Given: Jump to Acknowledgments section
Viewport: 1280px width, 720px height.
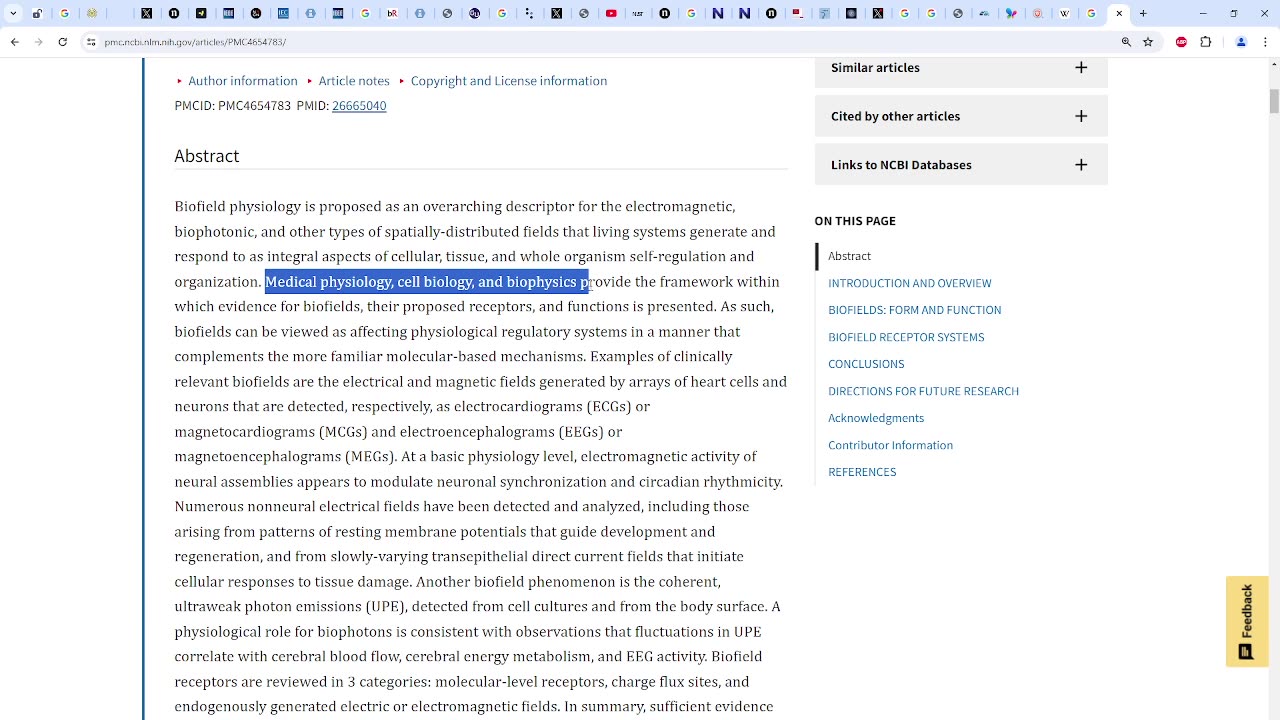Looking at the screenshot, I should point(876,418).
